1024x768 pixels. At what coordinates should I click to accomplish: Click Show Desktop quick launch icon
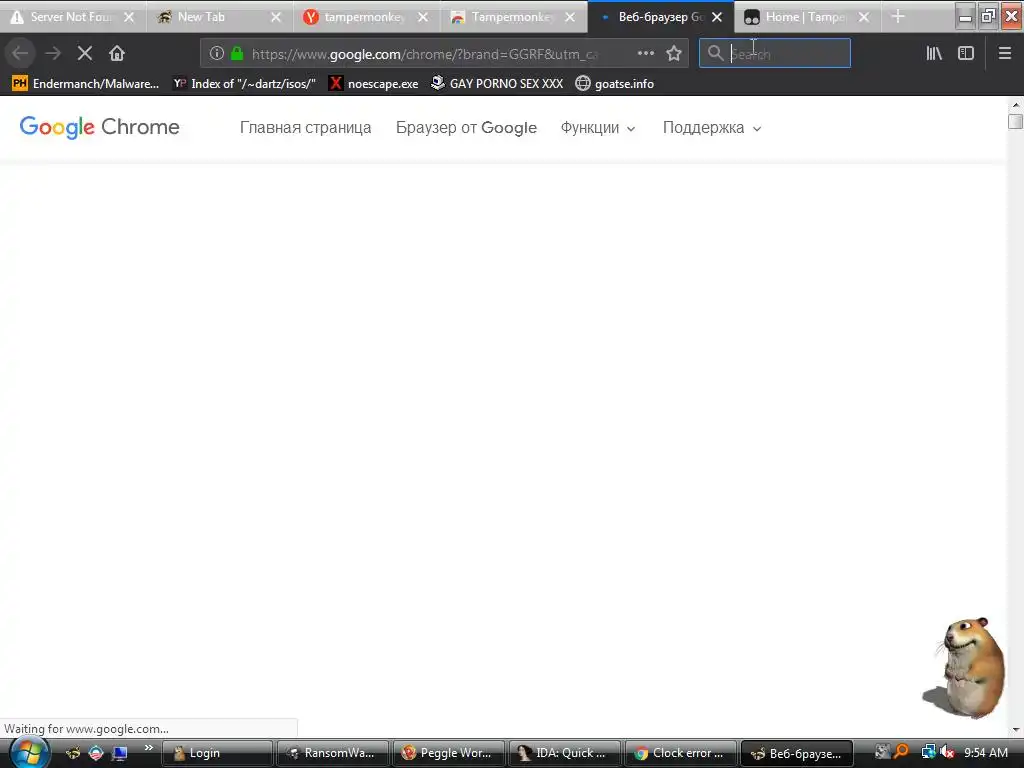[x=119, y=753]
